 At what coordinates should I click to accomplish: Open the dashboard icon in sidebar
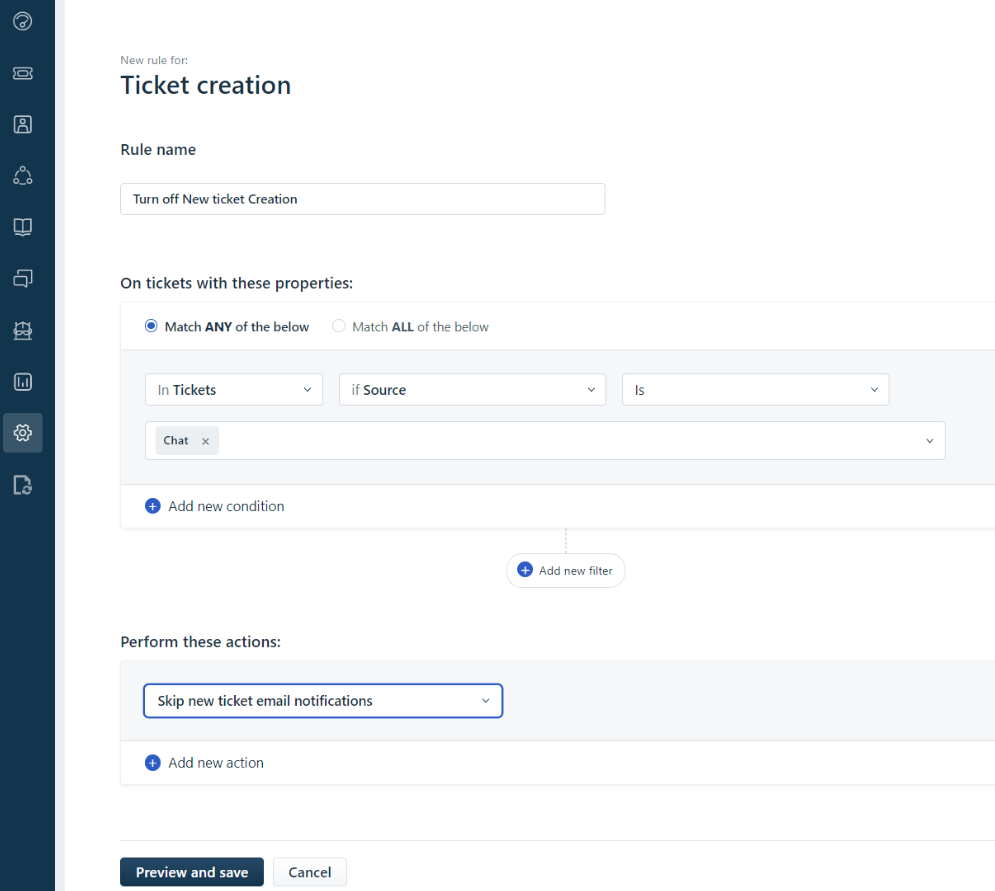point(22,20)
